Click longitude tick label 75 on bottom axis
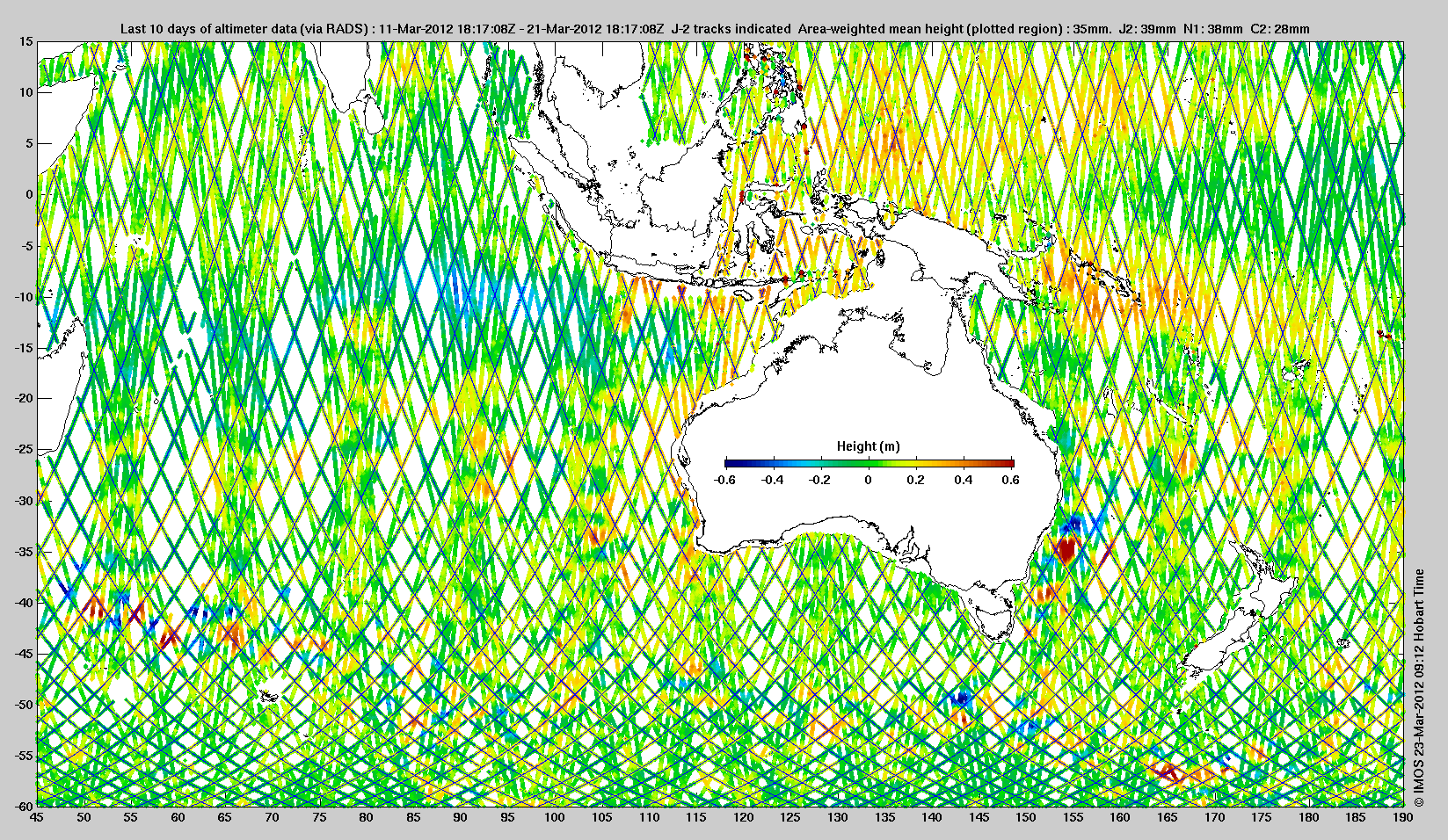The width and height of the screenshot is (1448, 840). pyautogui.click(x=319, y=817)
